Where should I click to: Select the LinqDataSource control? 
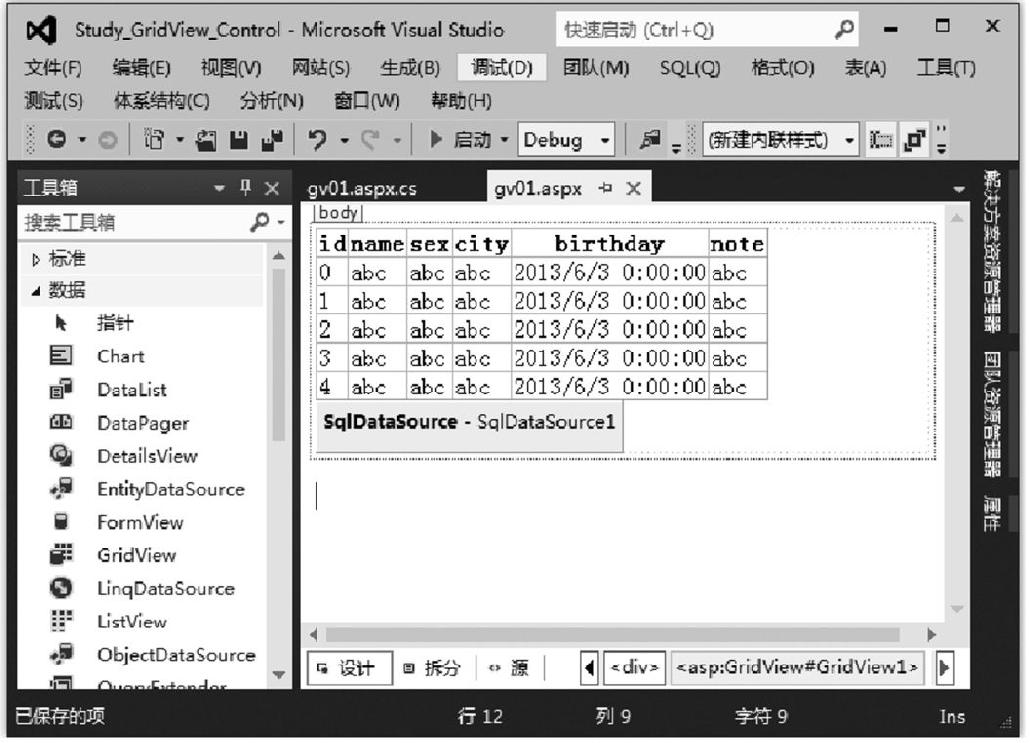165,589
